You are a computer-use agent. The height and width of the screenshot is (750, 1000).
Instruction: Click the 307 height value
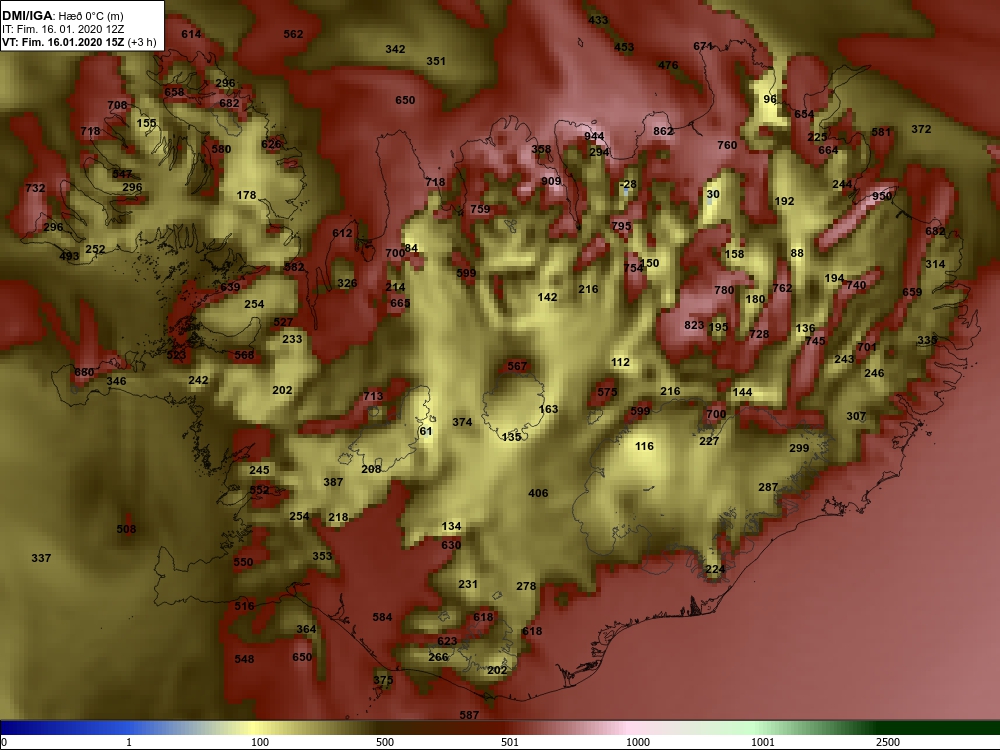coord(856,416)
